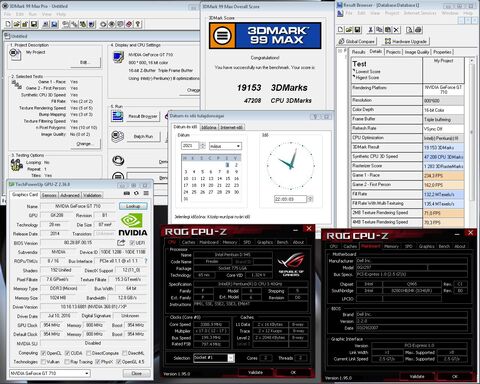Open the Internet Services menu in Result Browser
The height and width of the screenshot is (384, 480).
pos(420,13)
